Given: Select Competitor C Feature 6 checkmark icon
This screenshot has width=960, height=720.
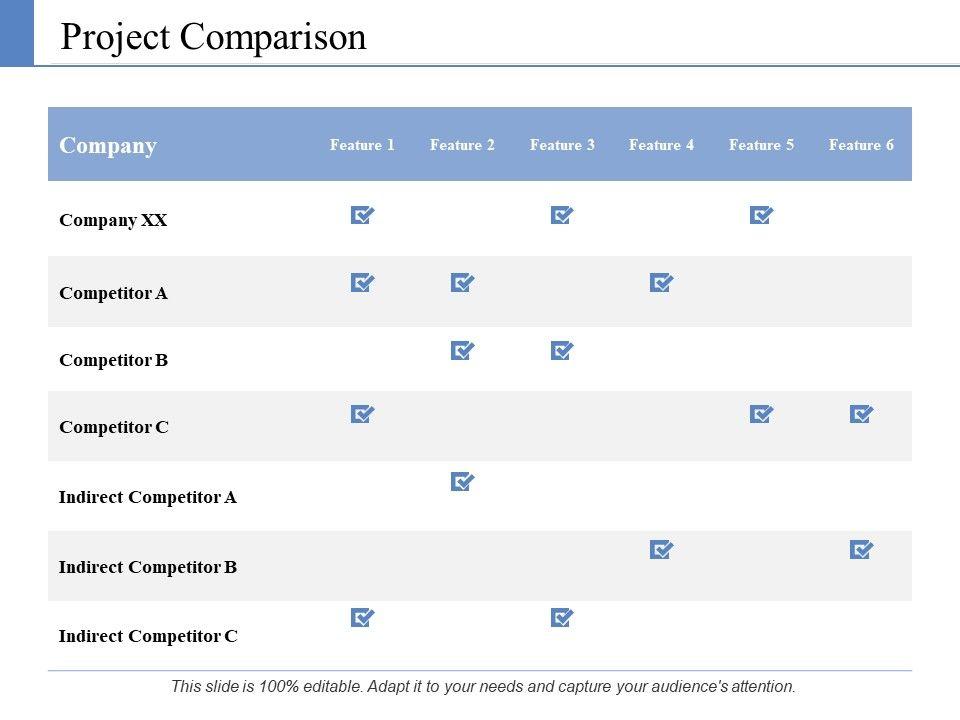Looking at the screenshot, I should point(861,414).
